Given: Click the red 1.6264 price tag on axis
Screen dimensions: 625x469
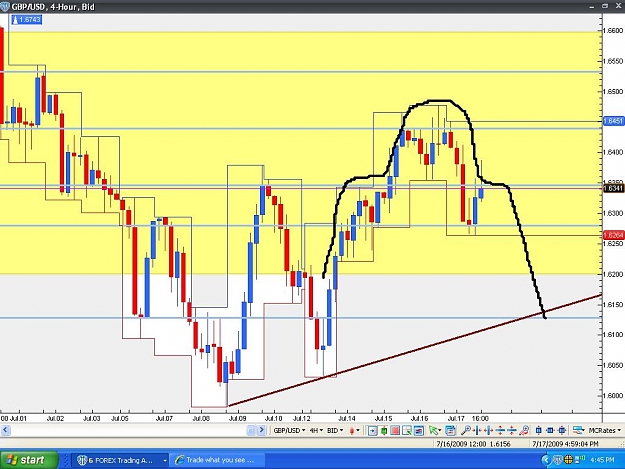Looking at the screenshot, I should pyautogui.click(x=613, y=235).
